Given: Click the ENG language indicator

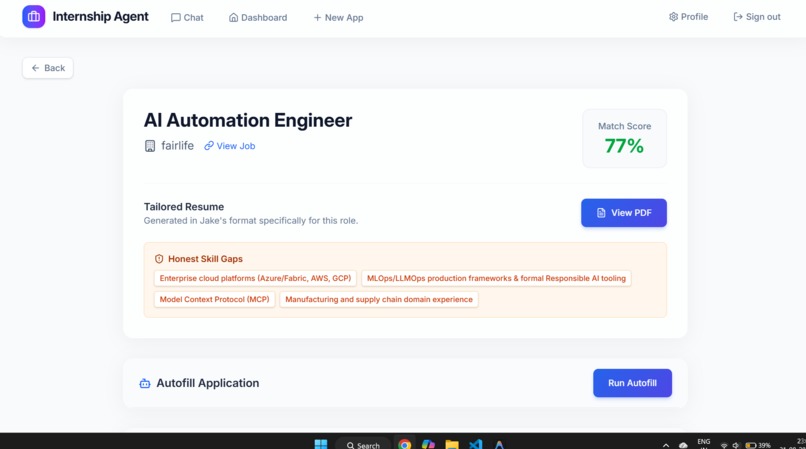Looking at the screenshot, I should click(704, 443).
